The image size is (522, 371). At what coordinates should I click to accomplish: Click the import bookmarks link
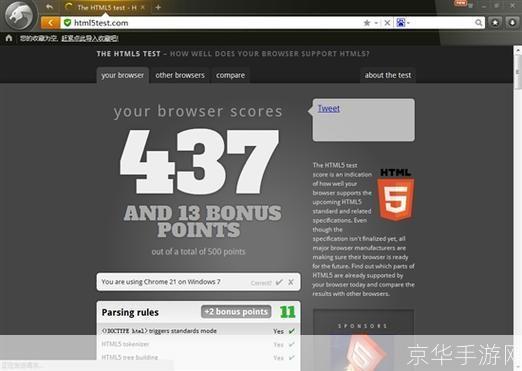(90, 38)
